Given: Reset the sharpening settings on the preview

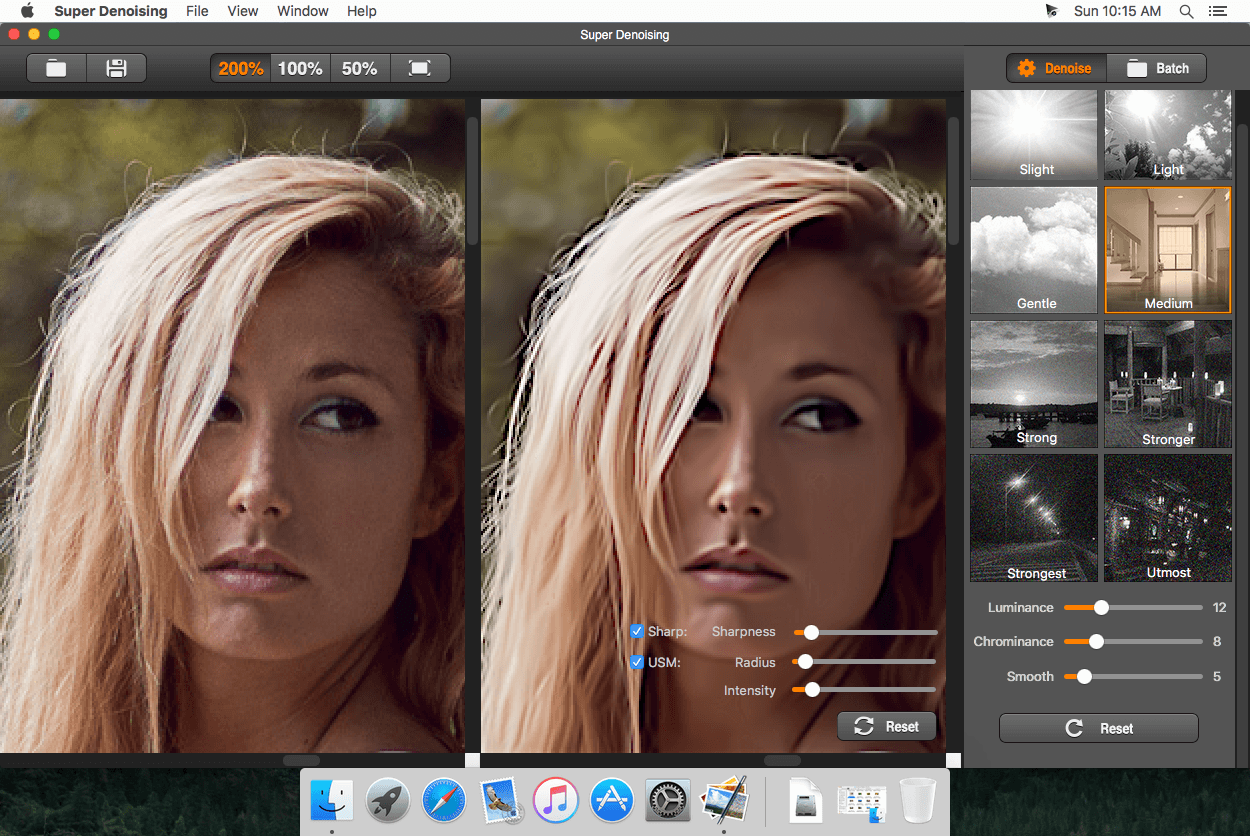Looking at the screenshot, I should click(x=886, y=727).
